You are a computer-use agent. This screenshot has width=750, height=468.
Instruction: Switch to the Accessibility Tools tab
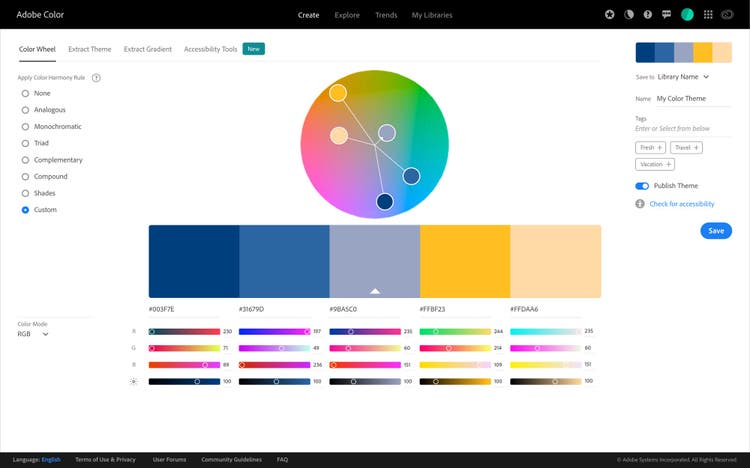point(210,49)
